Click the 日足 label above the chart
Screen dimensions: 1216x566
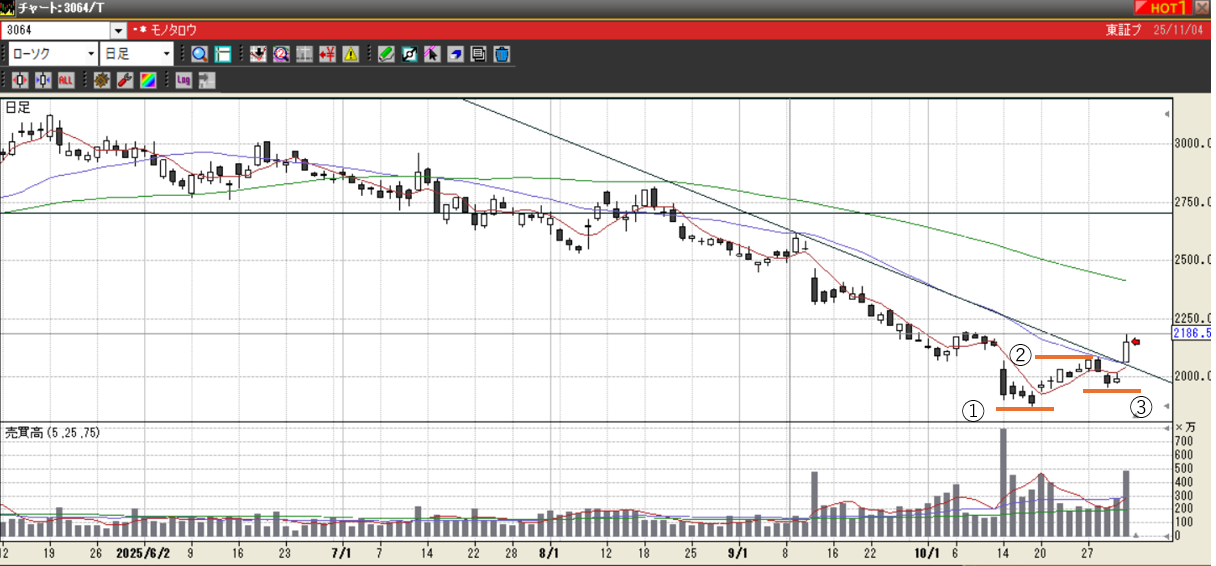[17, 107]
